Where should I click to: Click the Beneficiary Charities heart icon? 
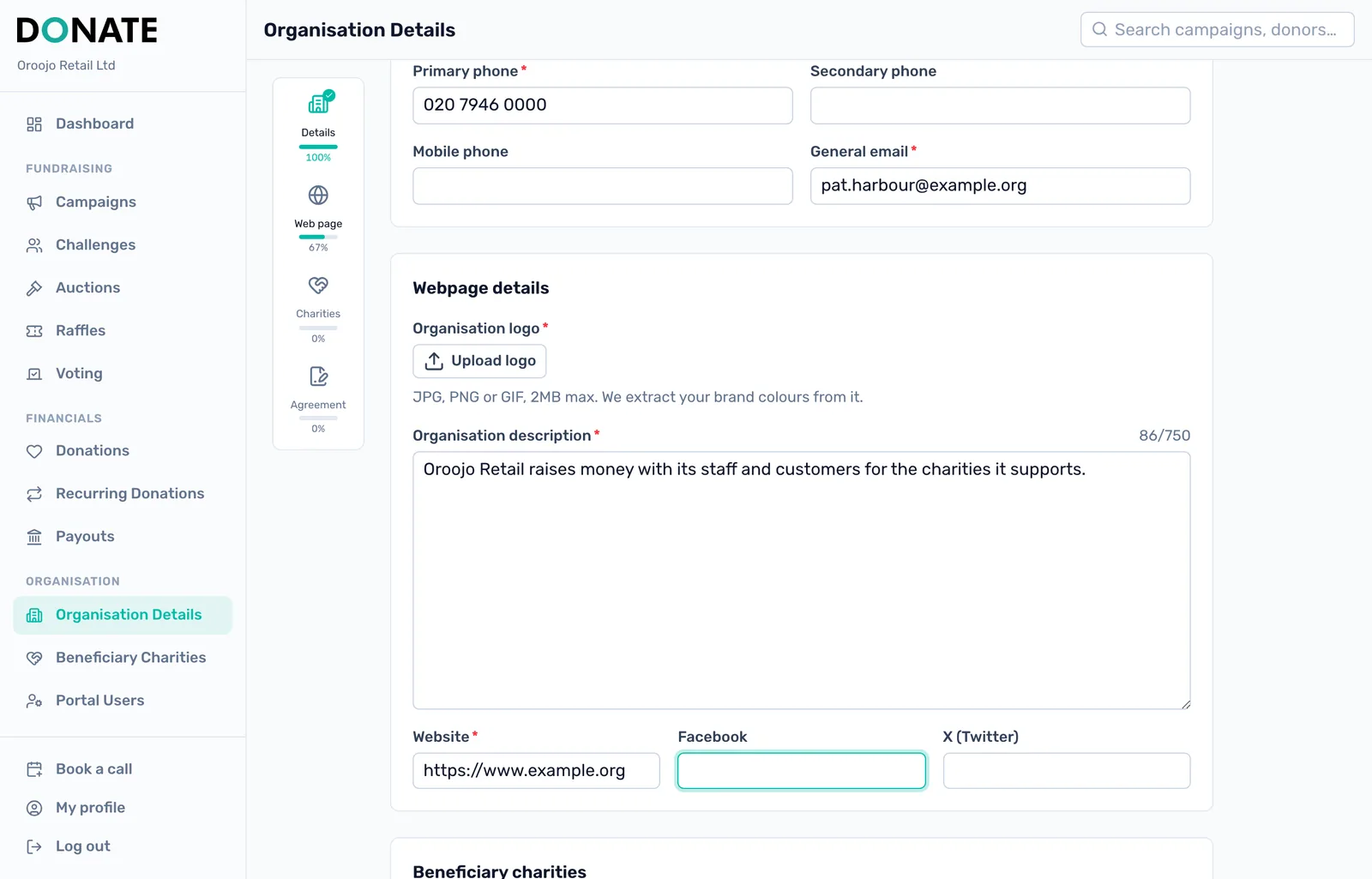34,658
